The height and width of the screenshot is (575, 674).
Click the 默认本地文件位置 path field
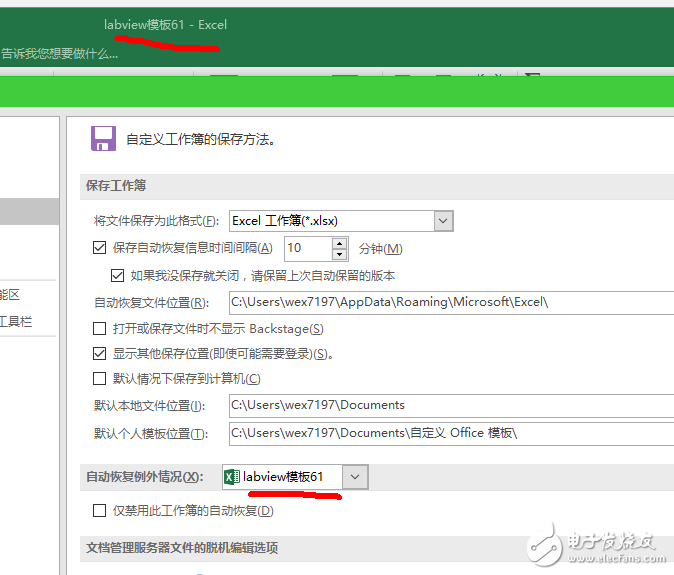[451, 405]
